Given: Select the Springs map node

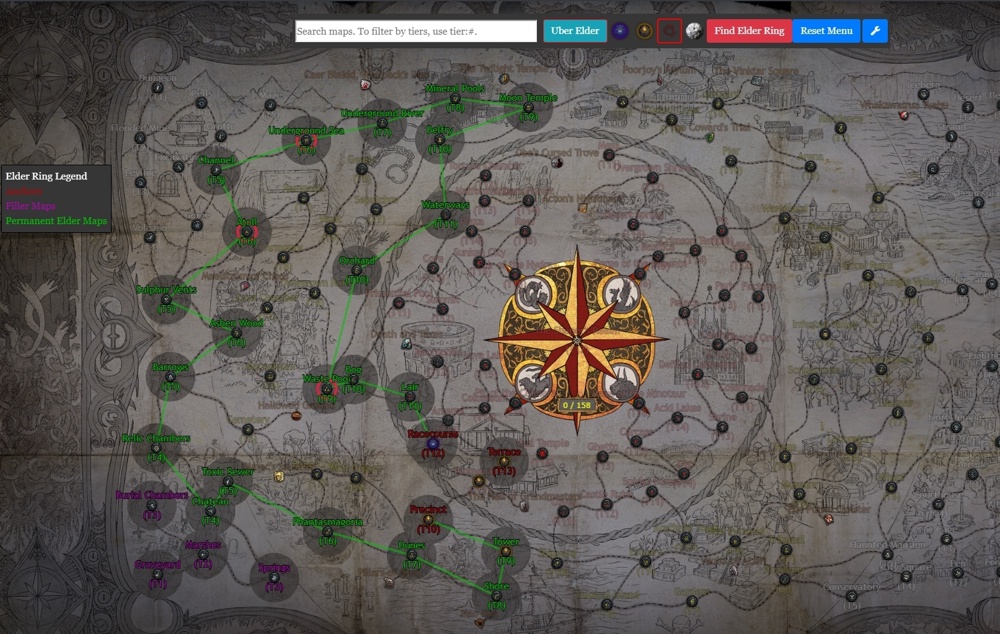Looking at the screenshot, I should [274, 578].
